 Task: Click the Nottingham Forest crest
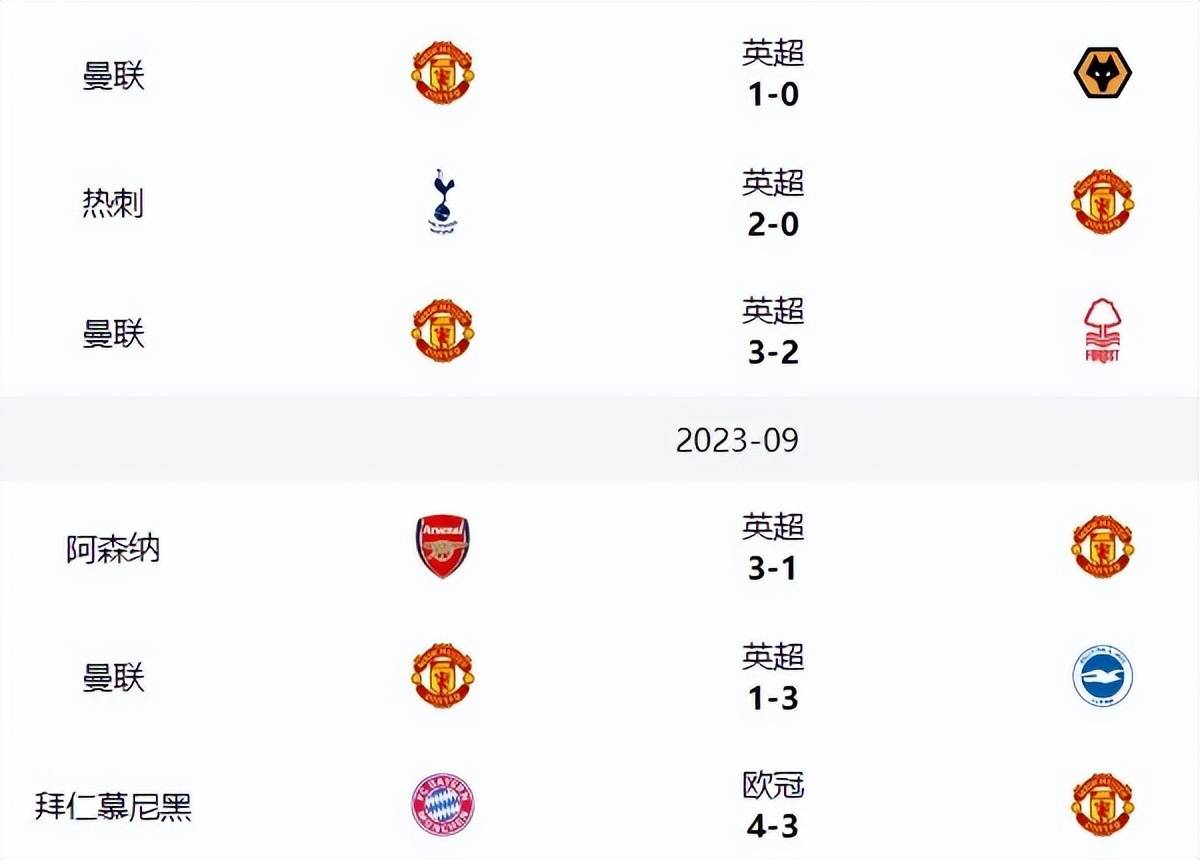point(1102,332)
